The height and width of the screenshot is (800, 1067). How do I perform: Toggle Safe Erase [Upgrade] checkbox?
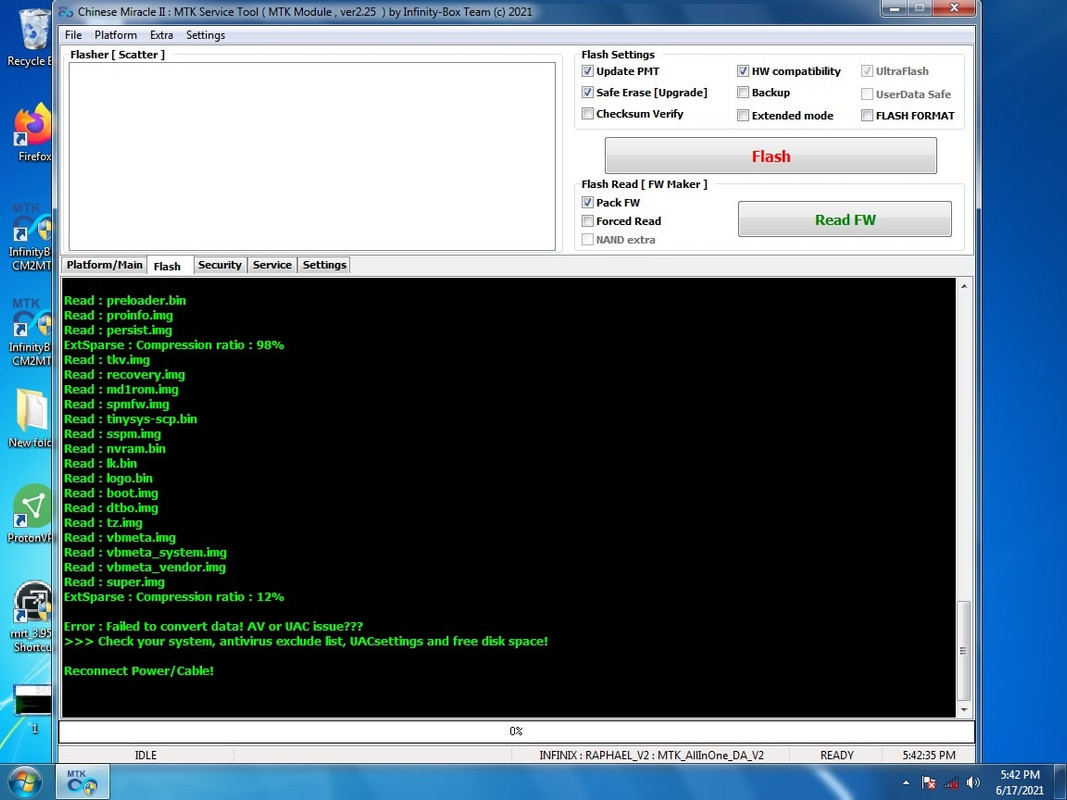tap(587, 92)
